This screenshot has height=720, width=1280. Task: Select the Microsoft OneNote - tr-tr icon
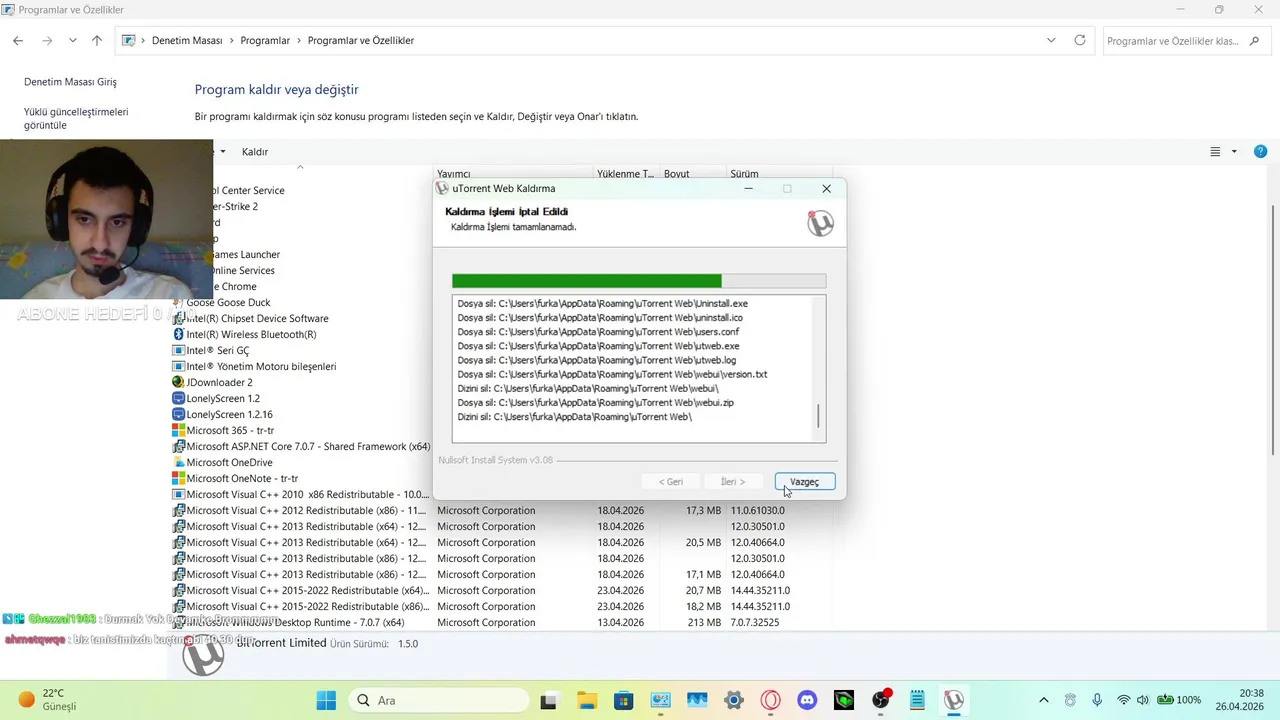pos(178,478)
